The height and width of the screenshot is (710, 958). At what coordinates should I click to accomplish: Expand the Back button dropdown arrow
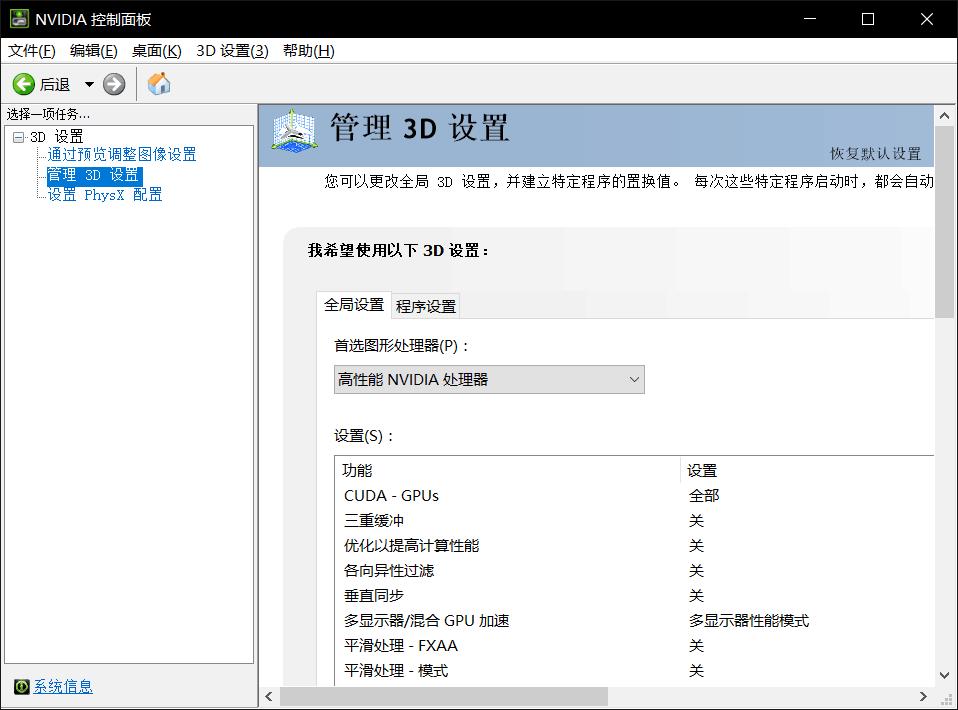pyautogui.click(x=88, y=84)
